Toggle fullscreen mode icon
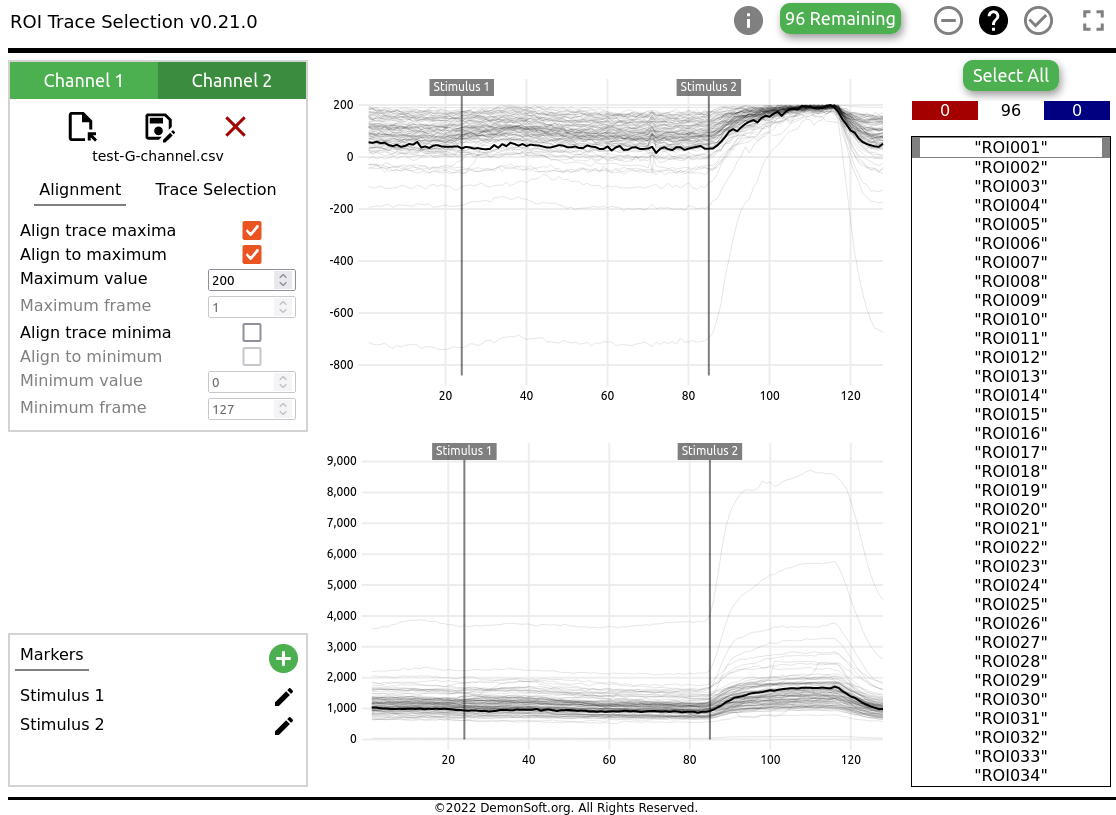Screen dimensions: 1116x815 pyautogui.click(x=1093, y=20)
